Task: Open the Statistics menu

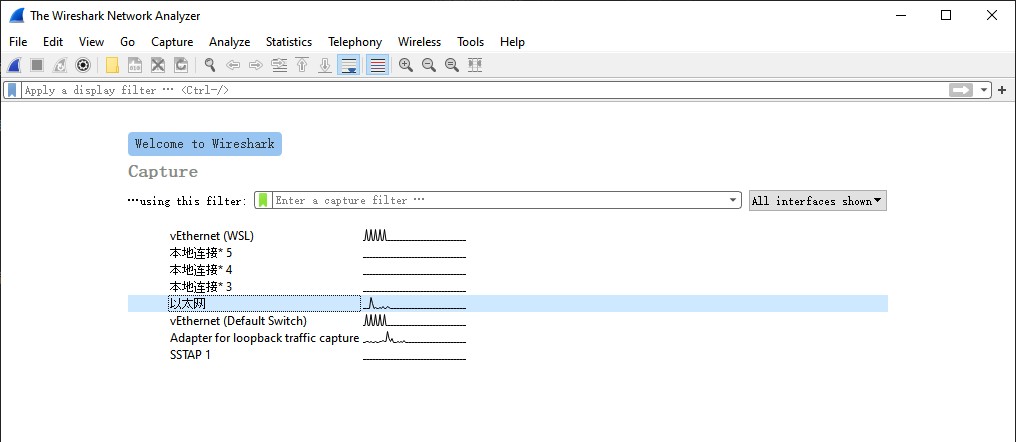Action: (x=289, y=41)
